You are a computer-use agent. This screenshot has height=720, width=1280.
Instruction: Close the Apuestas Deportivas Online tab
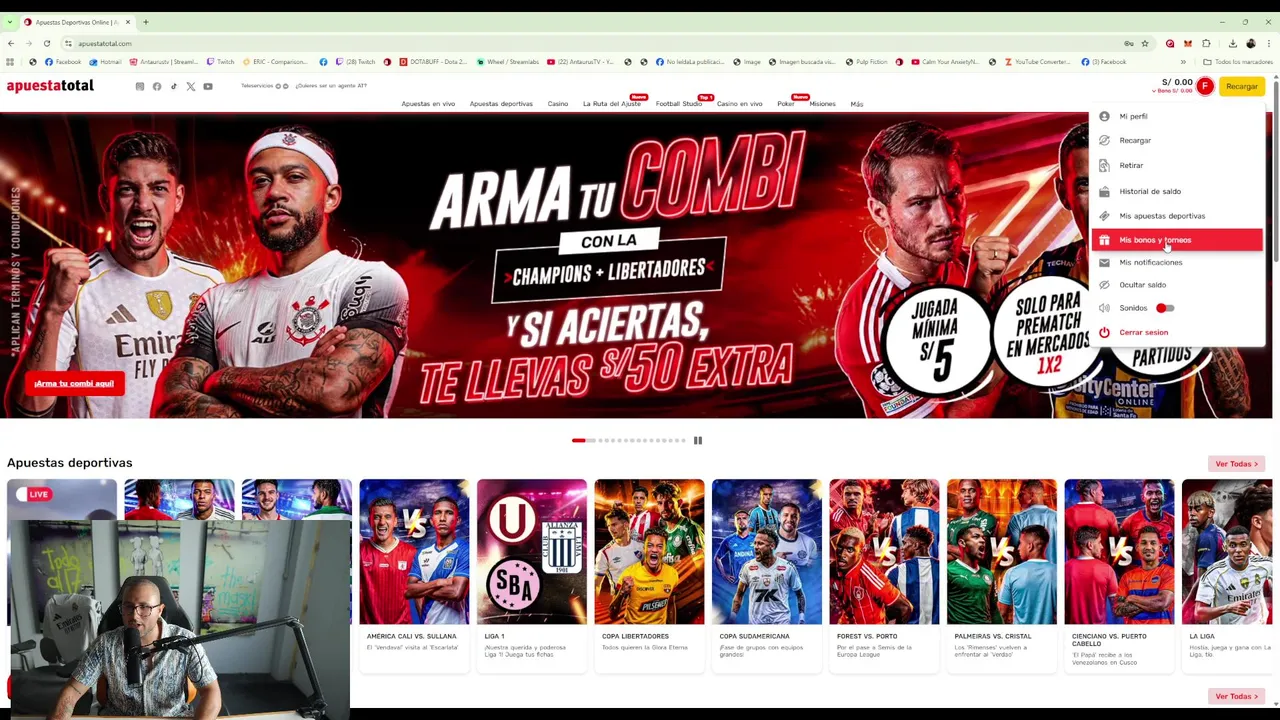[127, 22]
